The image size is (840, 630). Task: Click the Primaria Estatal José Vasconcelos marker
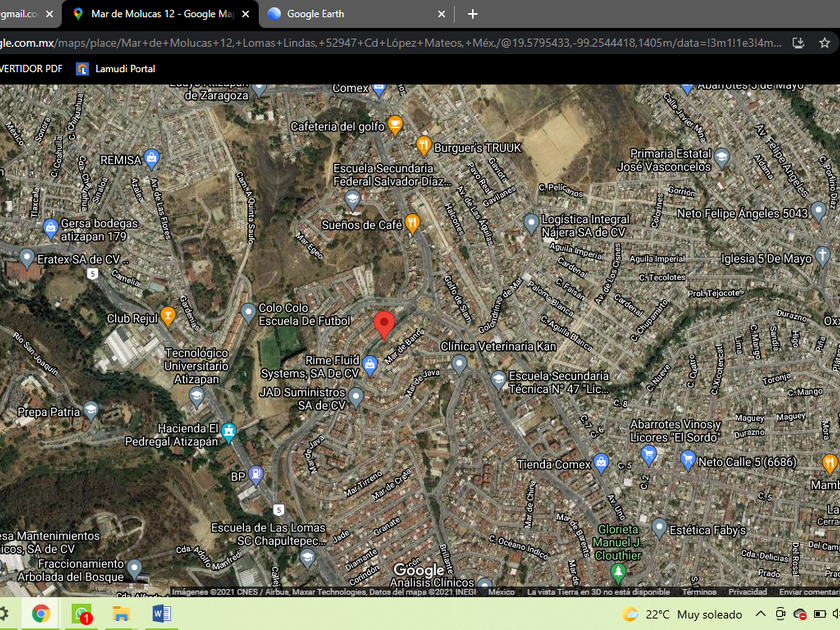[722, 158]
